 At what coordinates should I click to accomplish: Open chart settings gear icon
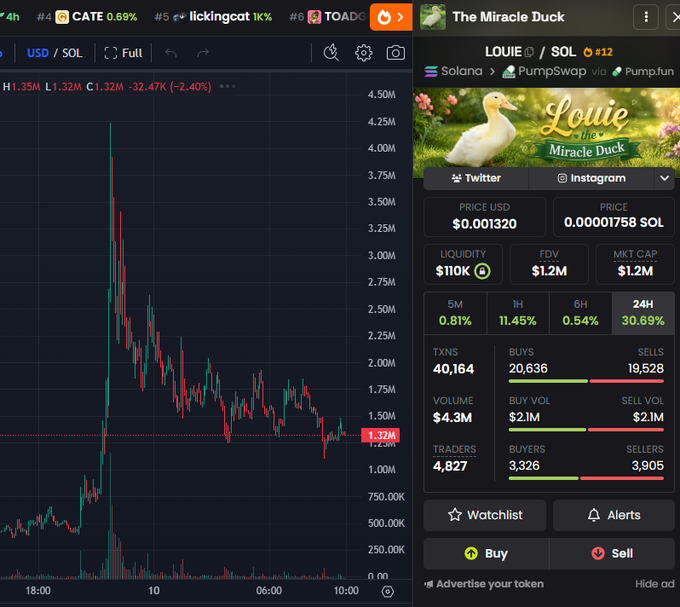(x=363, y=53)
